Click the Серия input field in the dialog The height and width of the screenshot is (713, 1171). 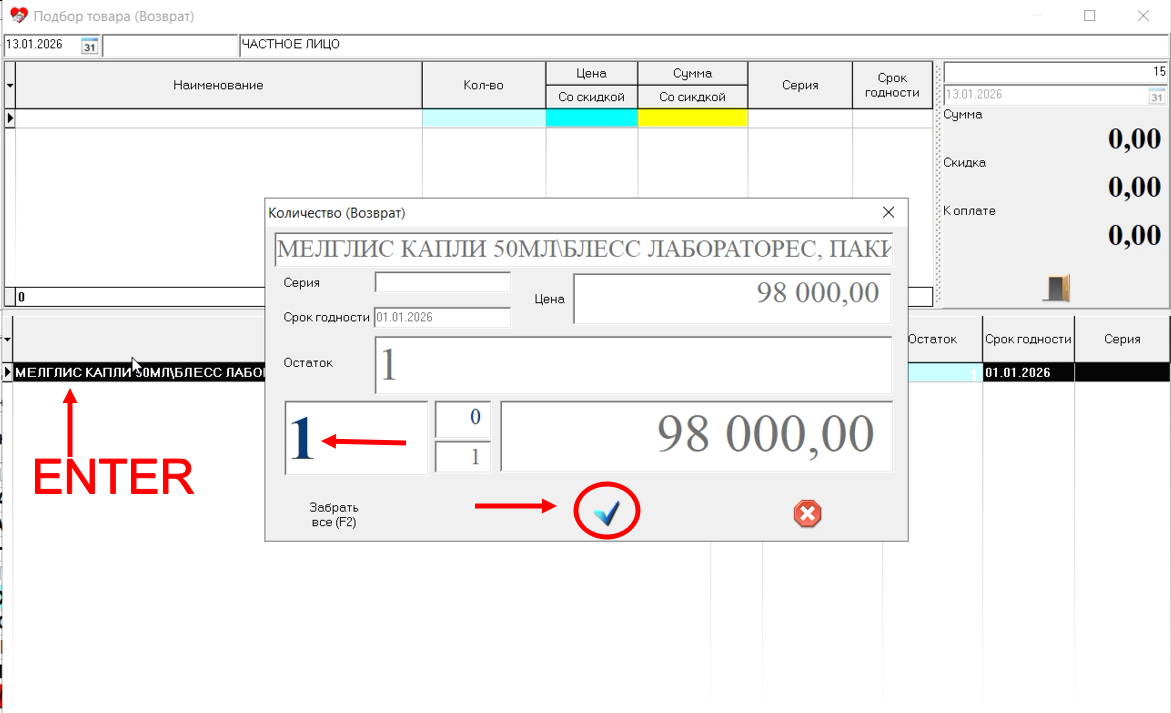coord(443,282)
